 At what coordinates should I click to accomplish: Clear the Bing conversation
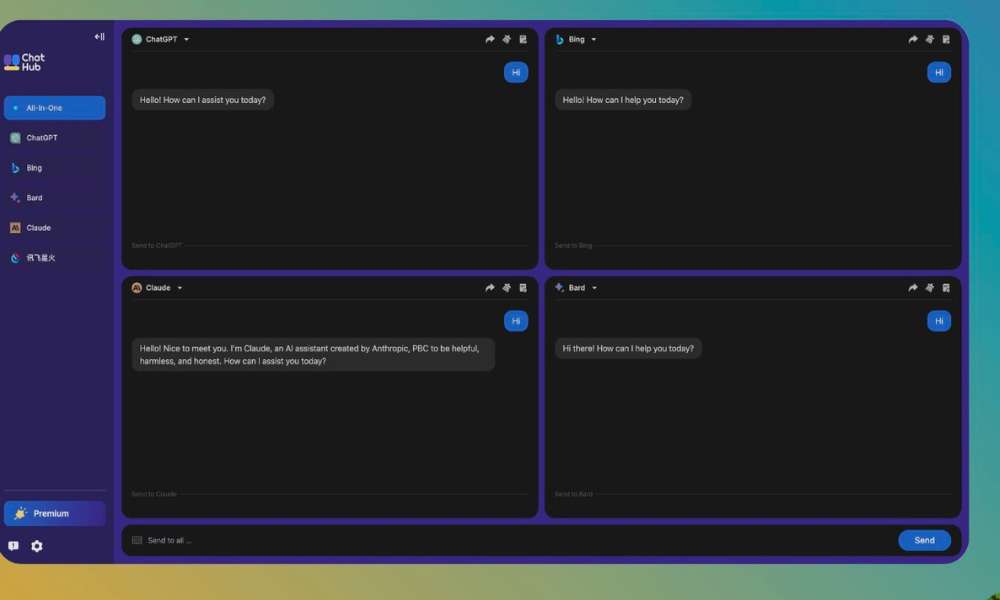point(930,40)
